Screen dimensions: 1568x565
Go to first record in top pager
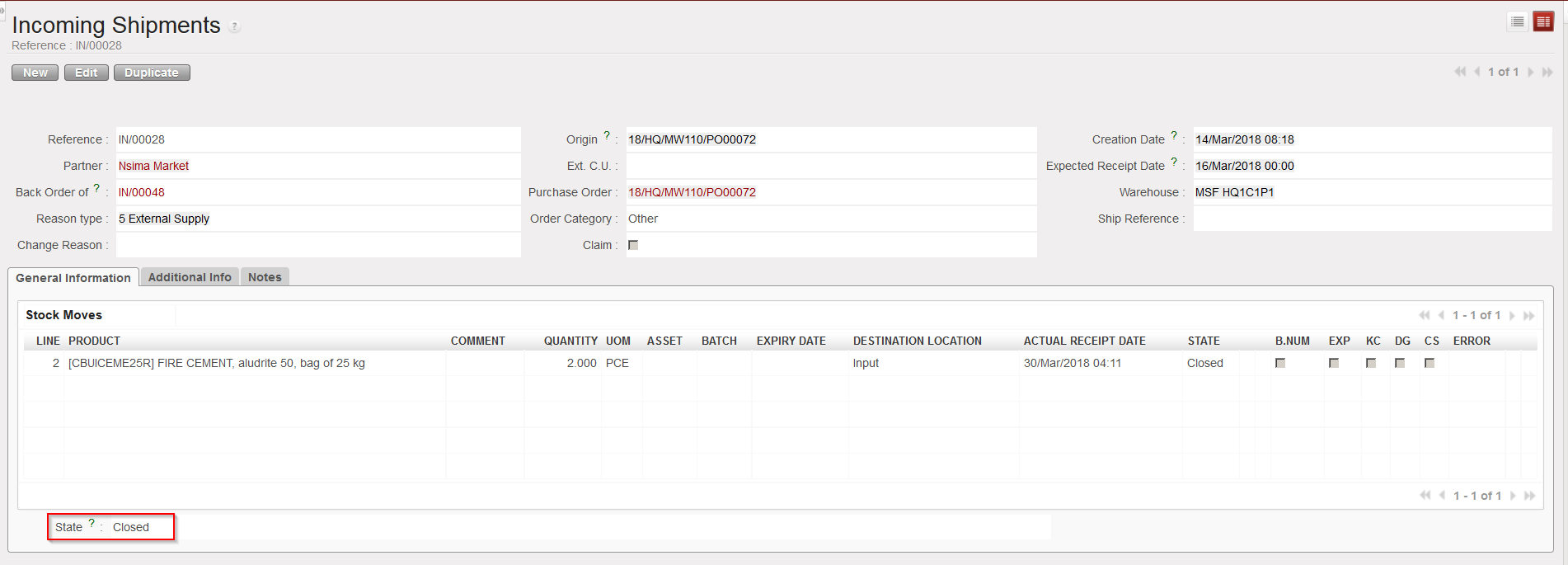pos(1460,73)
